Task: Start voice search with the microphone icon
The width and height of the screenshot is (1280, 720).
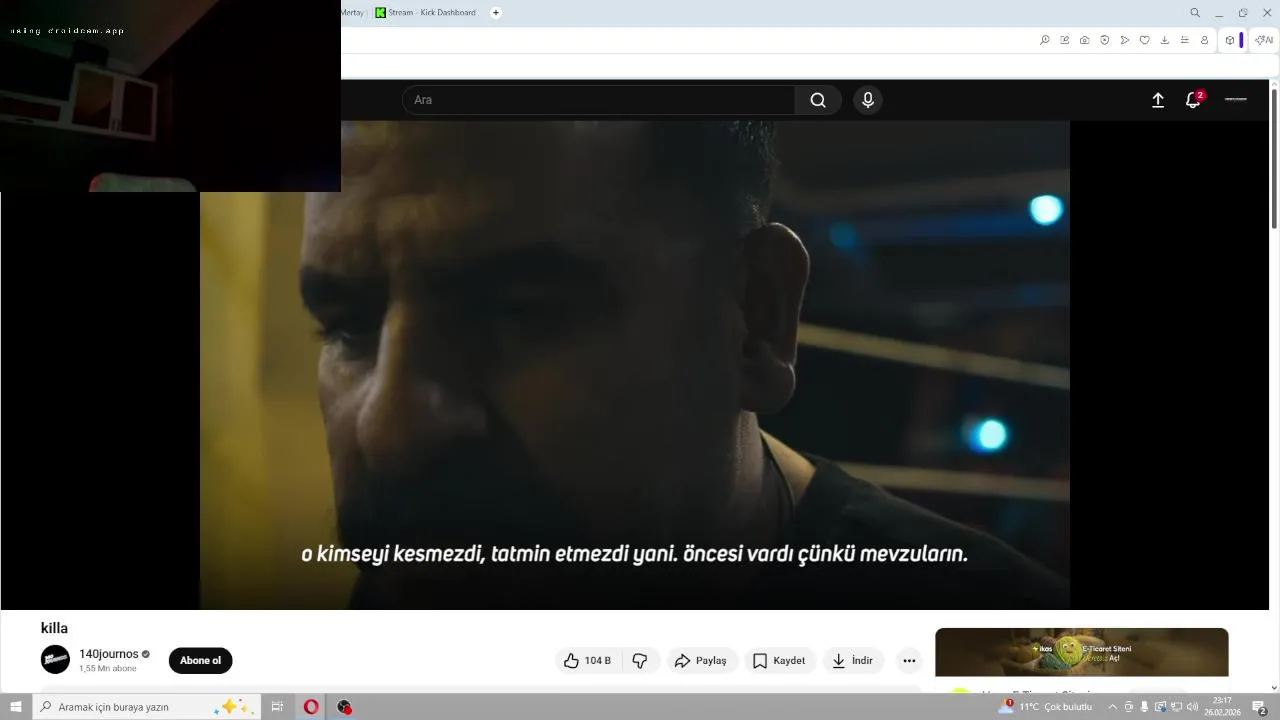Action: (x=868, y=100)
